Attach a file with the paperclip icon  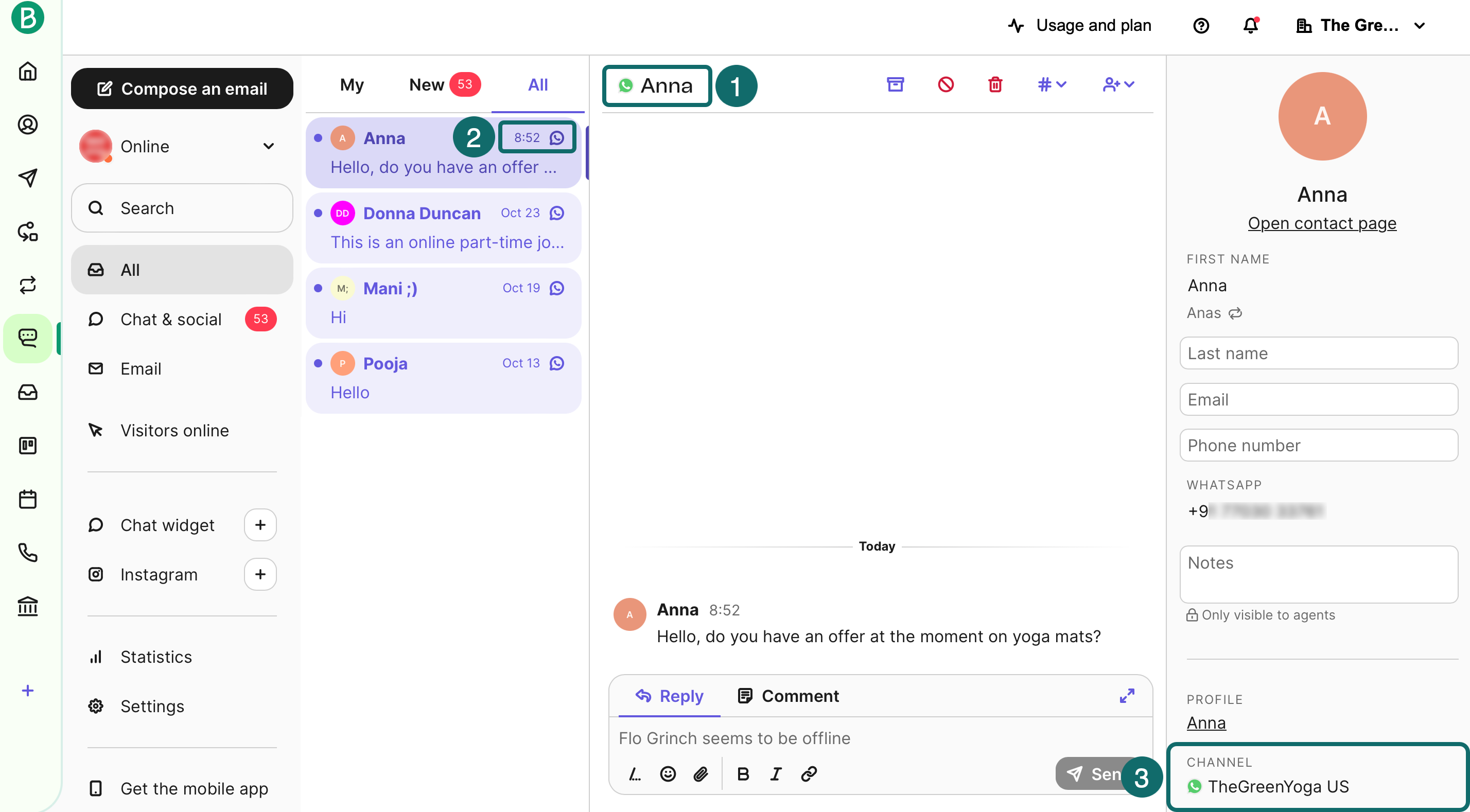click(x=701, y=774)
